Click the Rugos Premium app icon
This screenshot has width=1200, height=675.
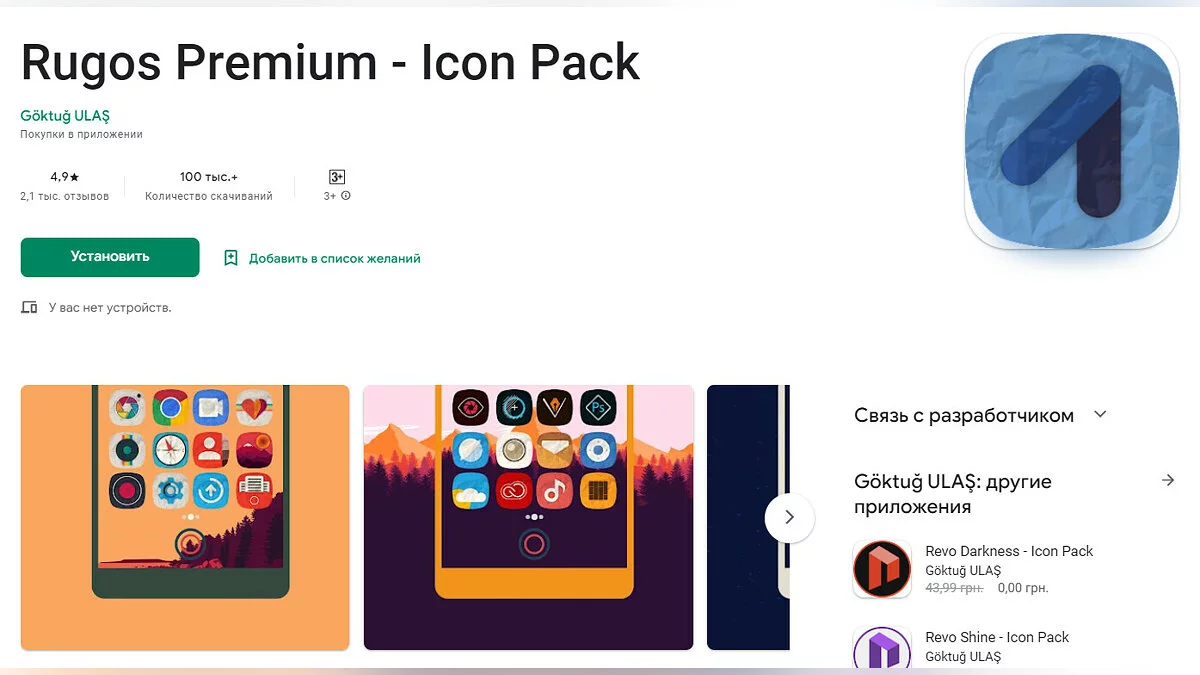pyautogui.click(x=1072, y=141)
